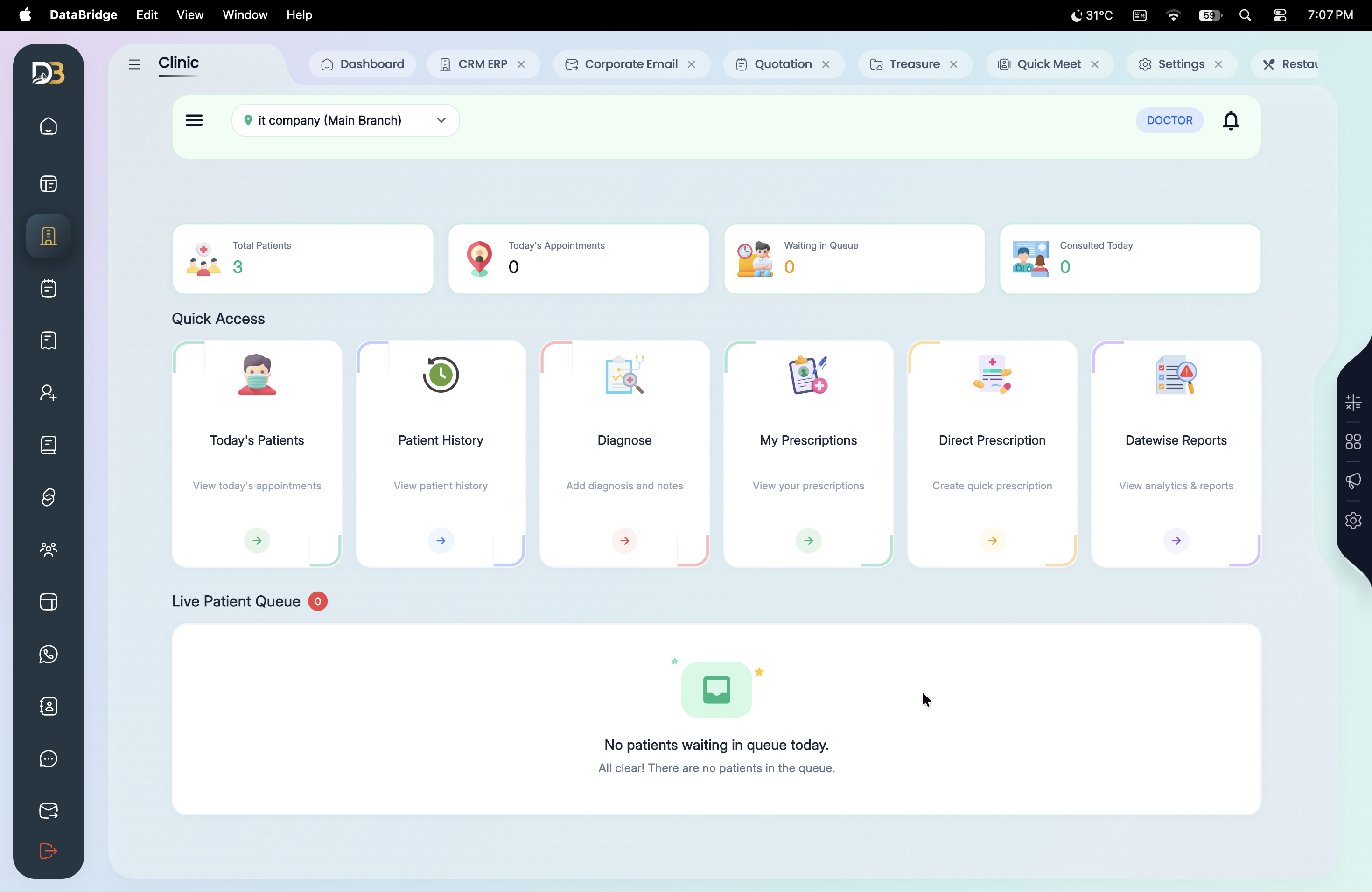The image size is (1372, 892).
Task: Open the contacts book icon in sidebar
Action: (x=49, y=706)
